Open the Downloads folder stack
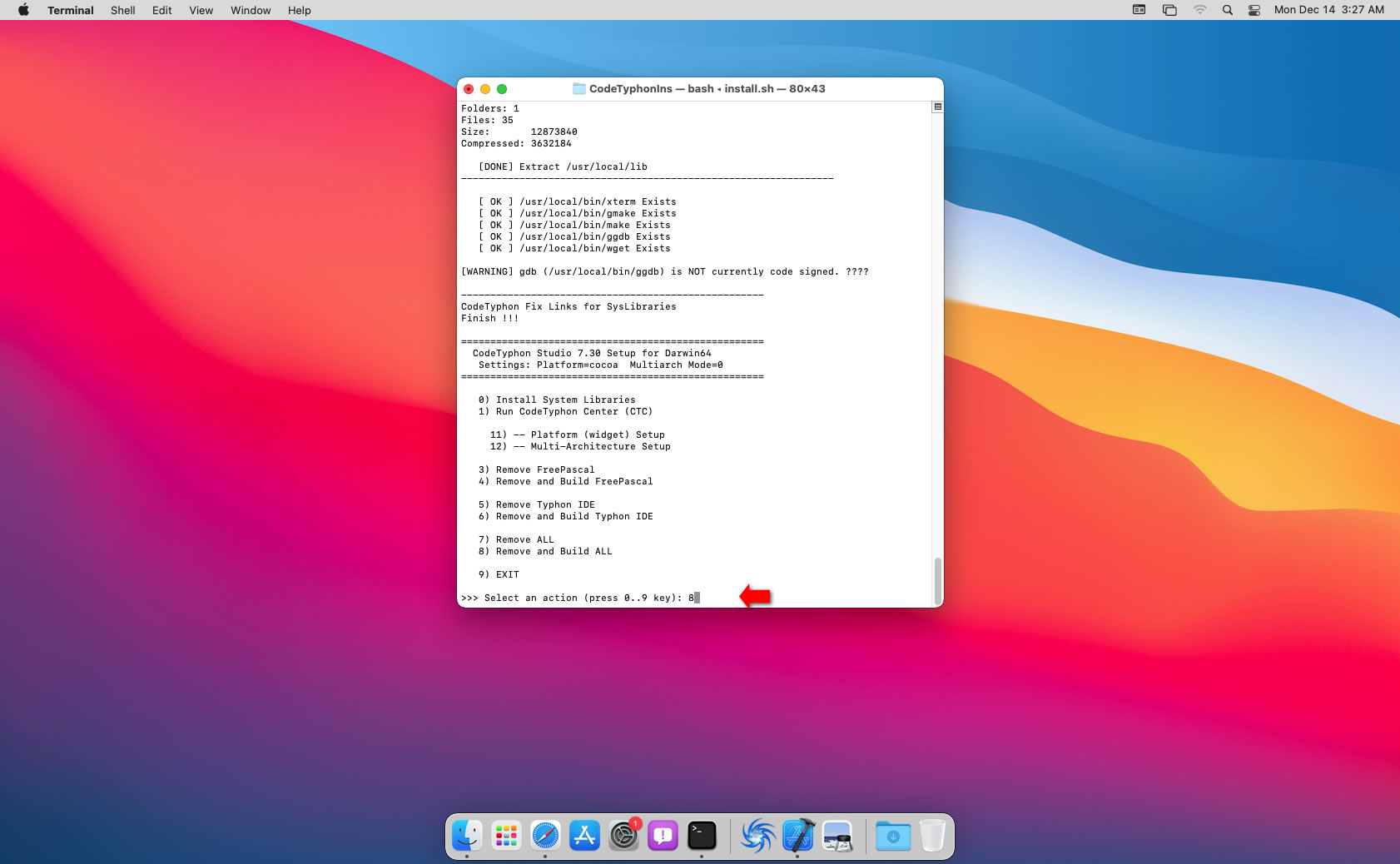 (x=893, y=836)
